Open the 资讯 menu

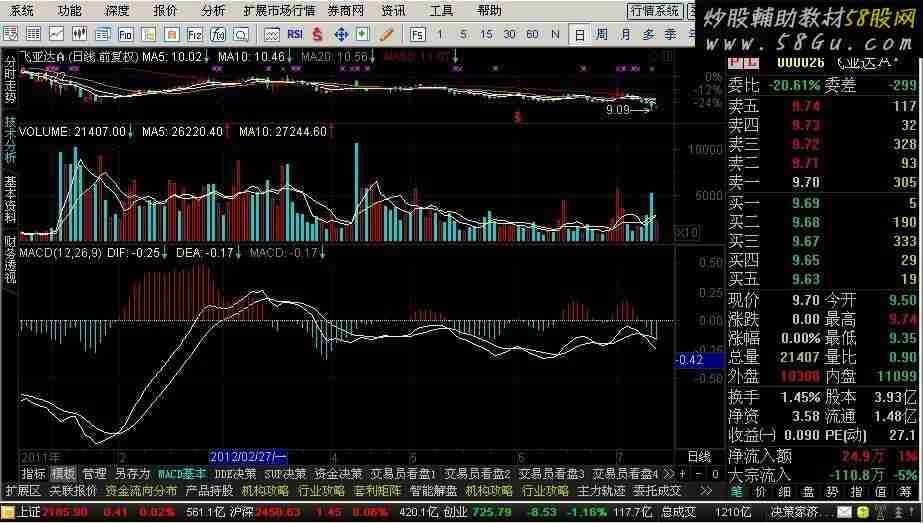tap(393, 10)
